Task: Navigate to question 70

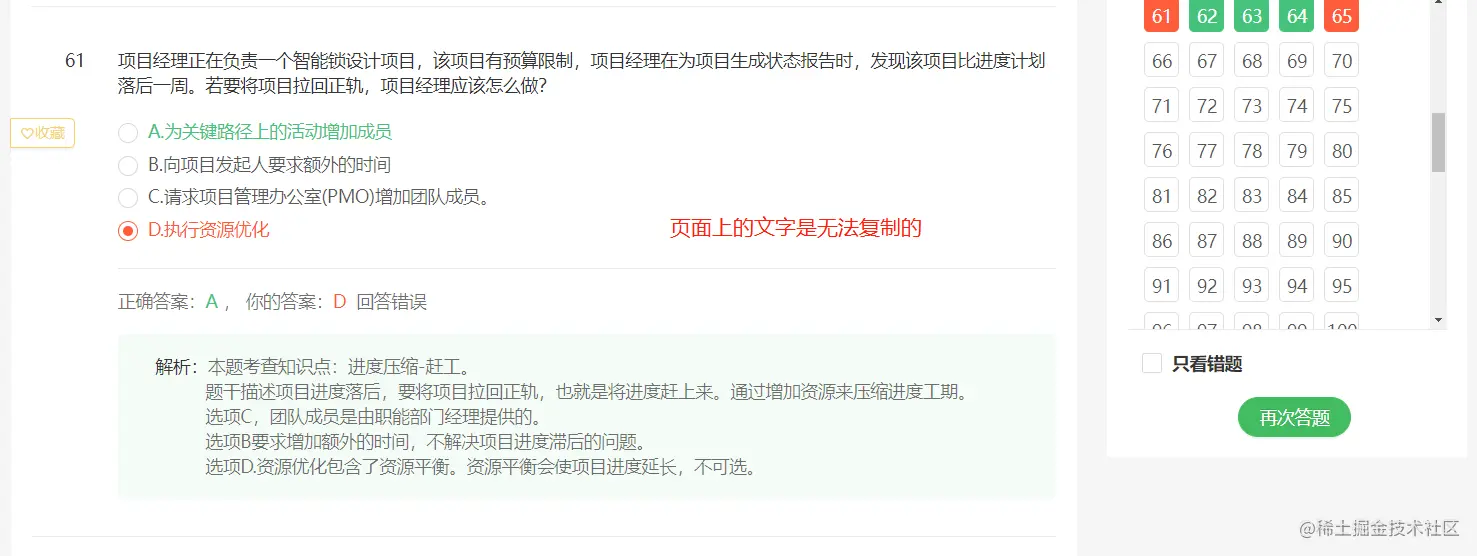Action: 1342,61
